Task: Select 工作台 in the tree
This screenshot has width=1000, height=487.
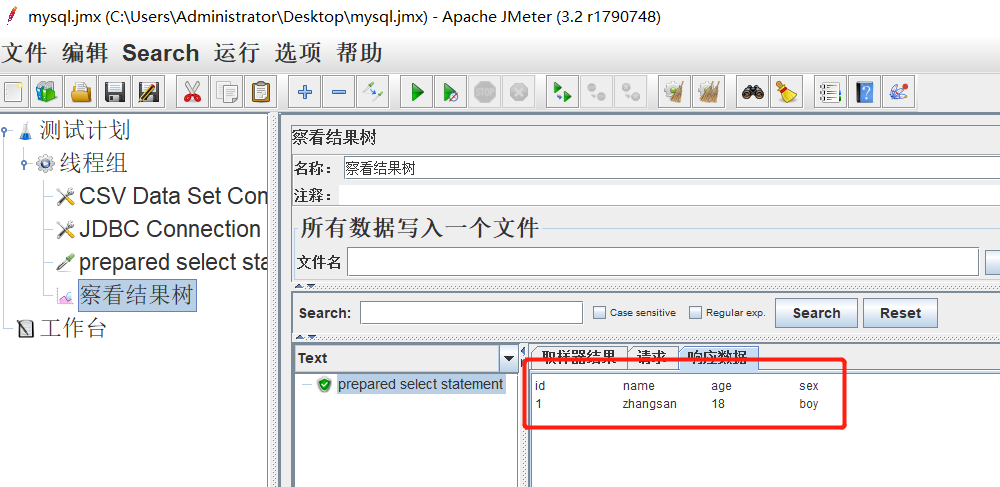Action: point(73,328)
